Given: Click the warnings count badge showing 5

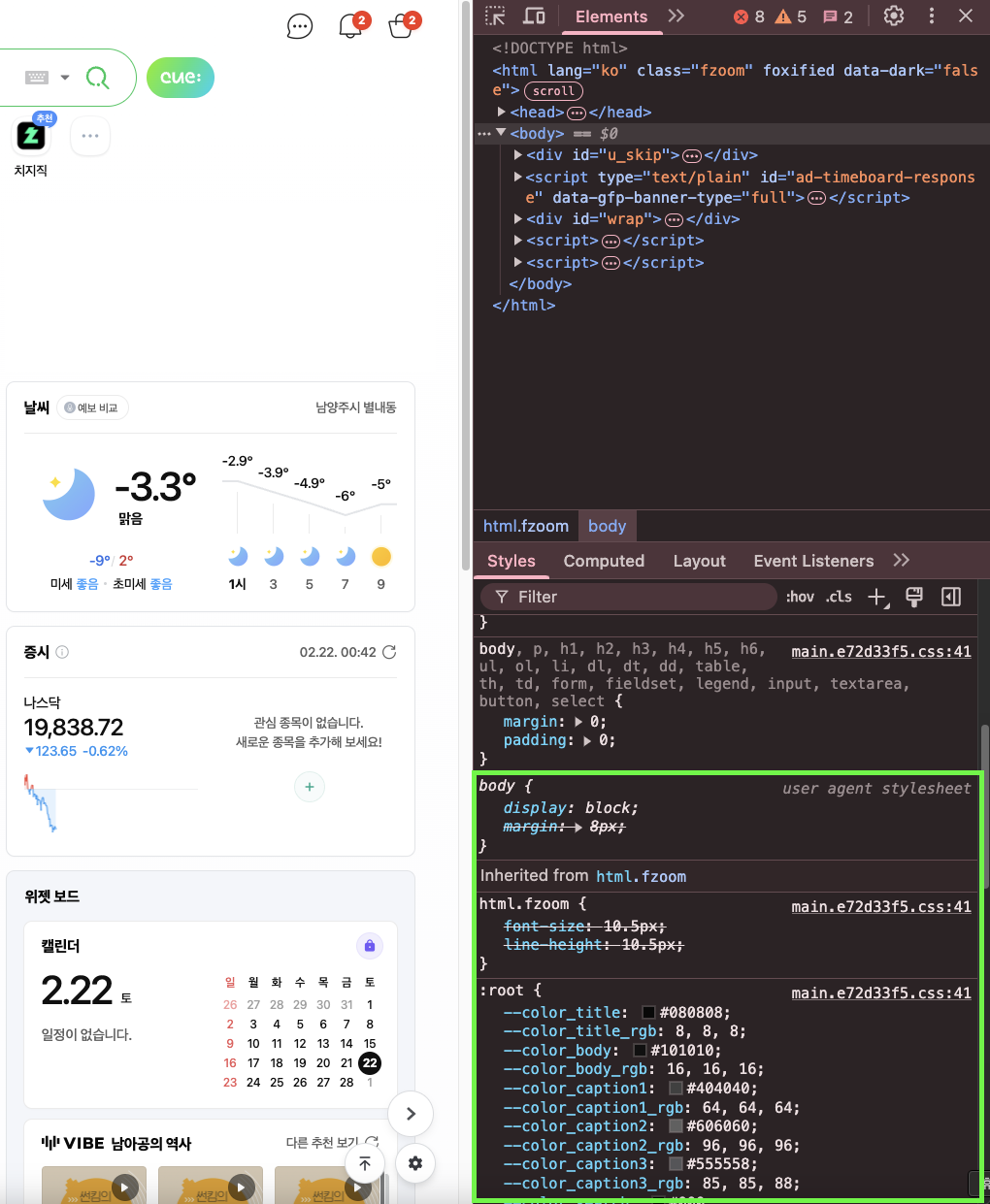Looking at the screenshot, I should pos(791,16).
